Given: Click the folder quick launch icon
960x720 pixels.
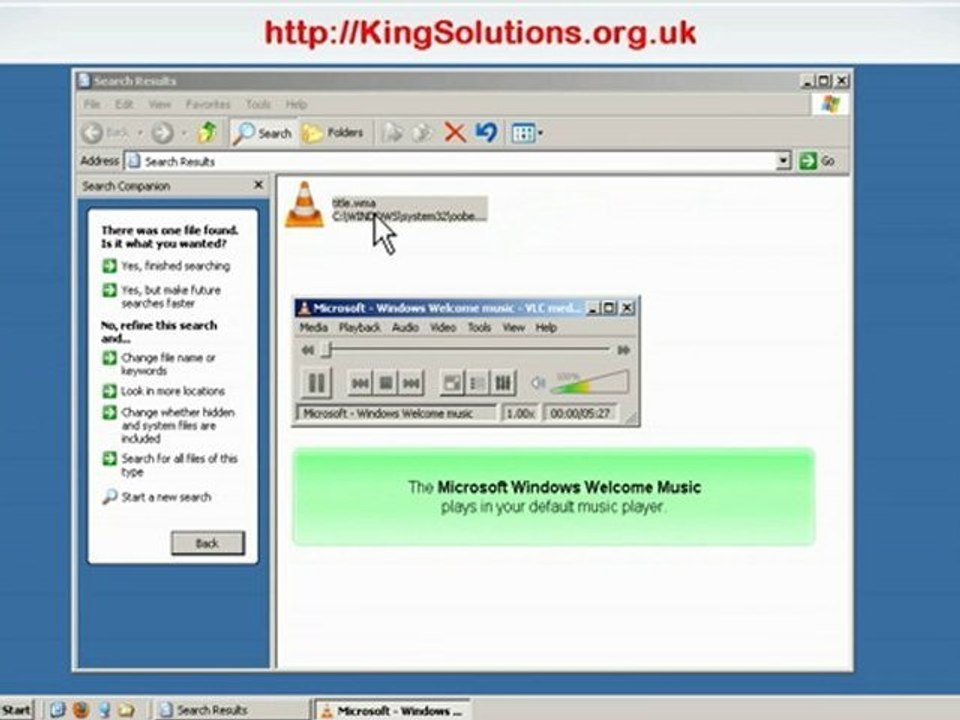Looking at the screenshot, I should 126,710.
